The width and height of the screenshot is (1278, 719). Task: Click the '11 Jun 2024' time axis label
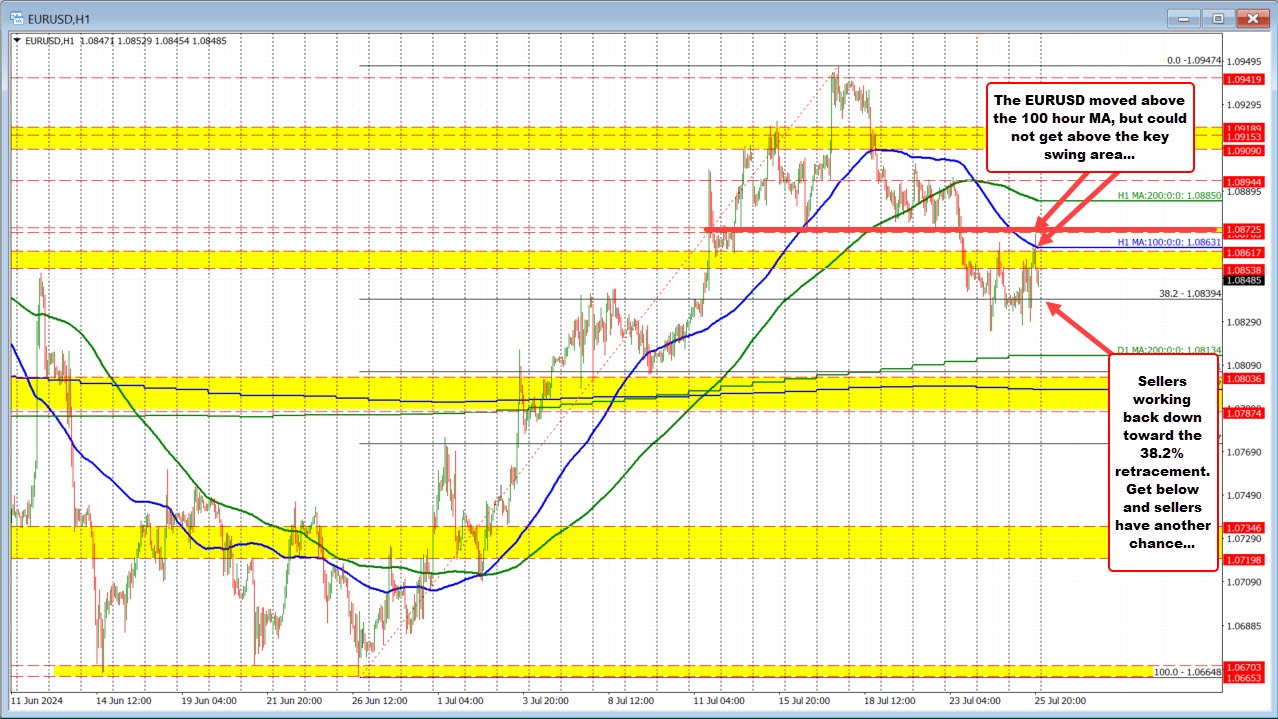click(x=39, y=701)
